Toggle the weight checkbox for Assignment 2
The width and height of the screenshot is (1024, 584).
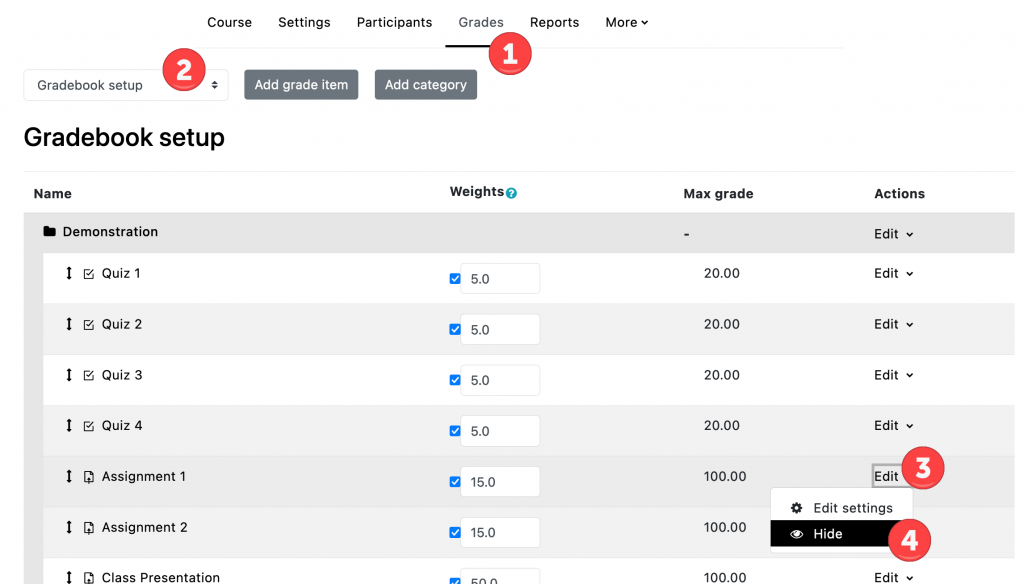(455, 532)
